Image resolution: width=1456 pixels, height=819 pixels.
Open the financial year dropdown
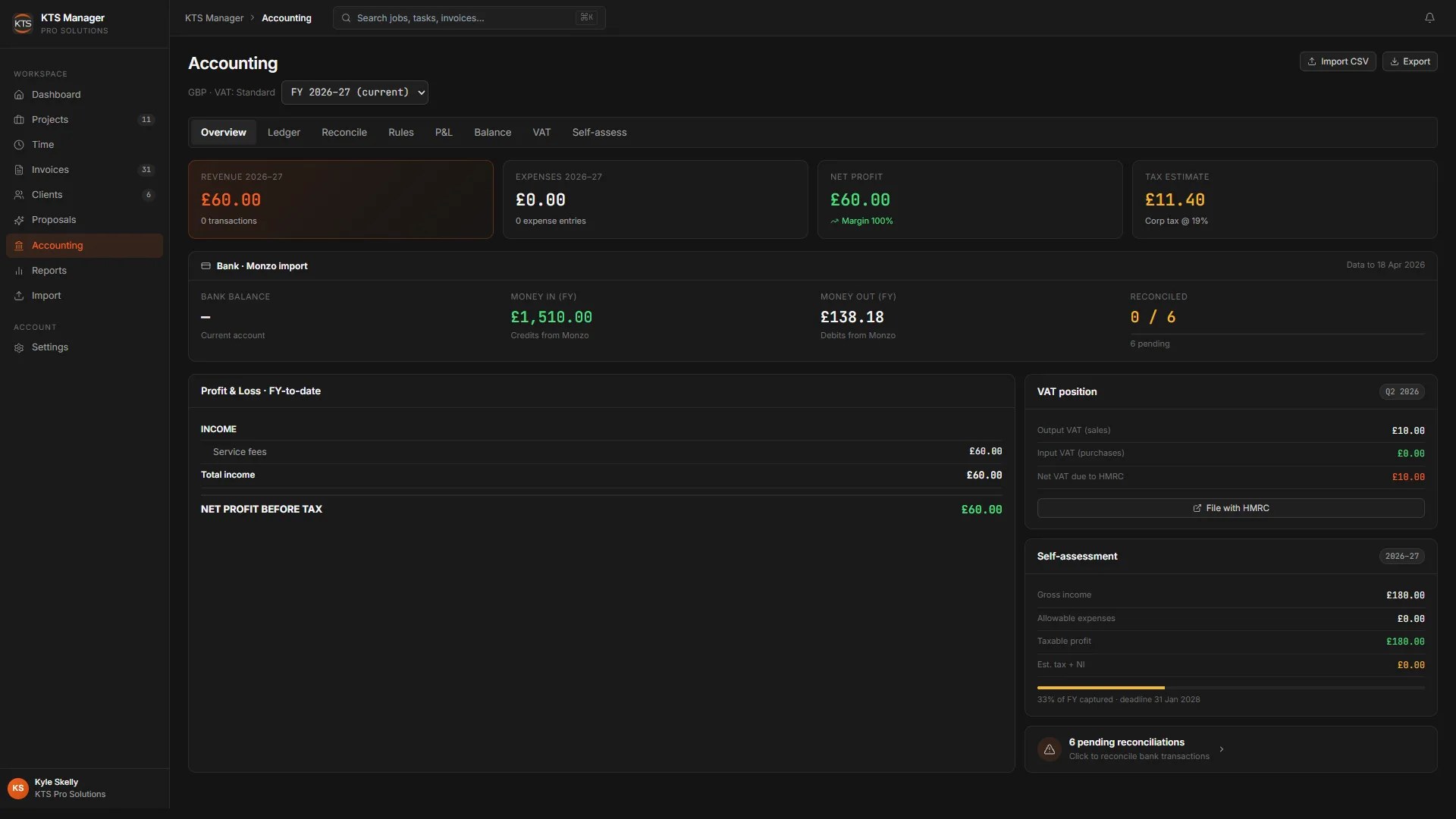[x=354, y=93]
